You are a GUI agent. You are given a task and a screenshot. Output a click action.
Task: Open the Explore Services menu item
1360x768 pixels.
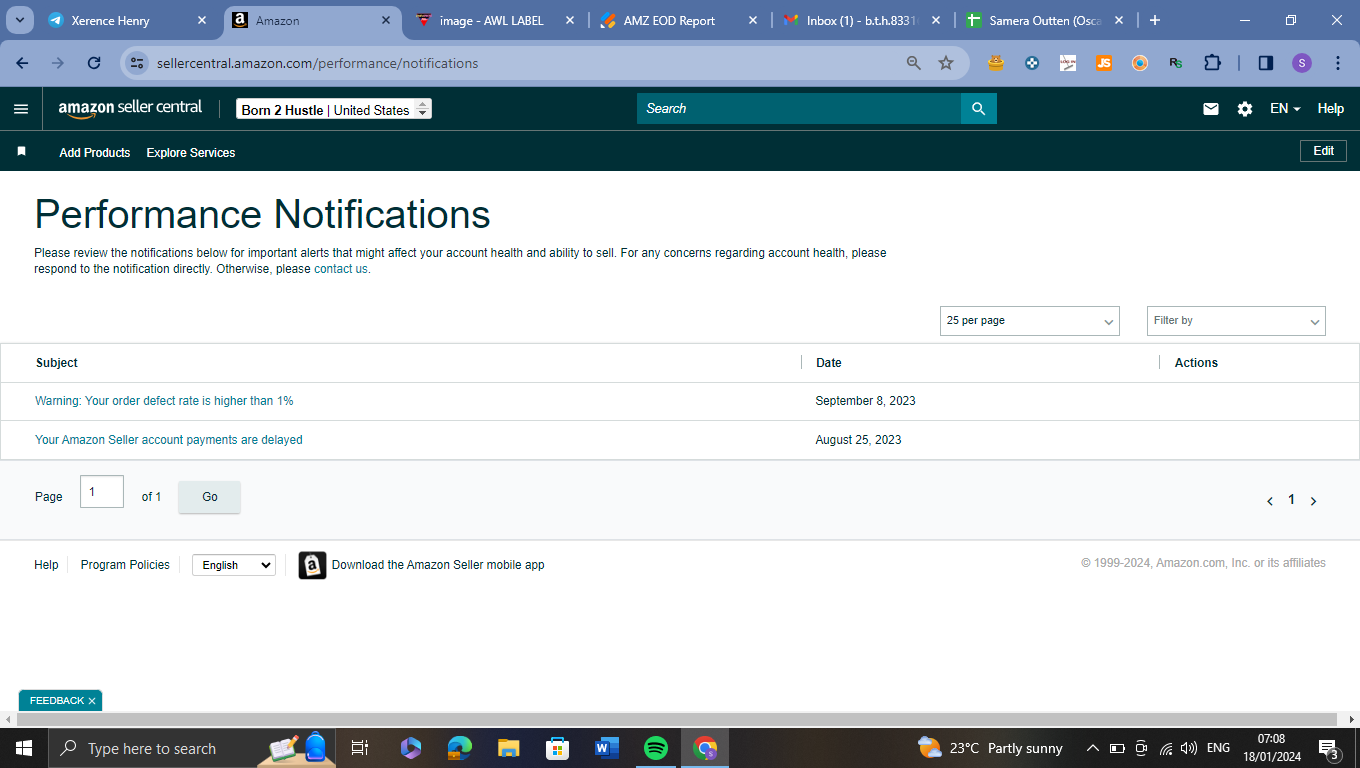191,153
